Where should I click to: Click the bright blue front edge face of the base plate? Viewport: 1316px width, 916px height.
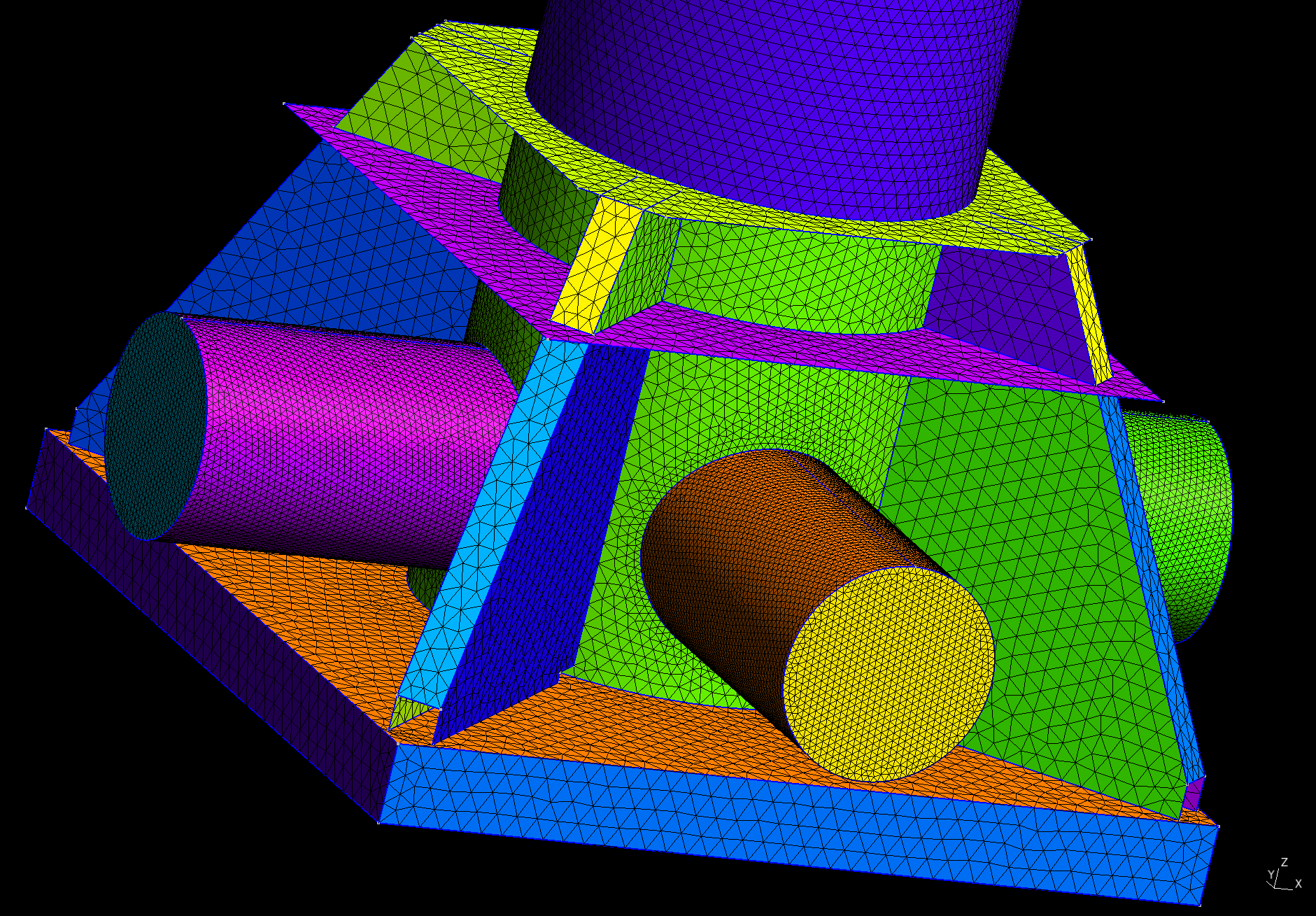coord(770,826)
